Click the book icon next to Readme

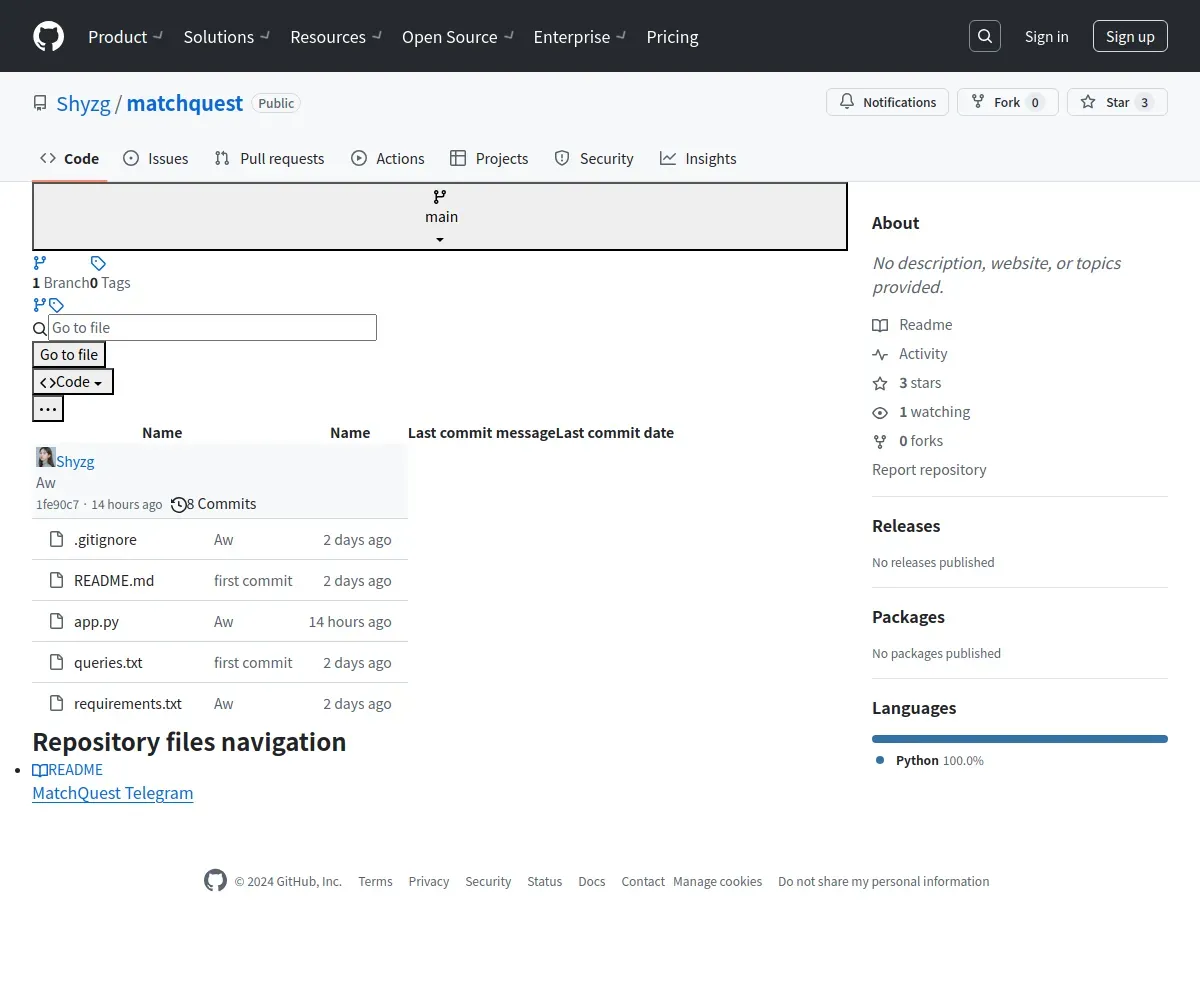coord(880,325)
